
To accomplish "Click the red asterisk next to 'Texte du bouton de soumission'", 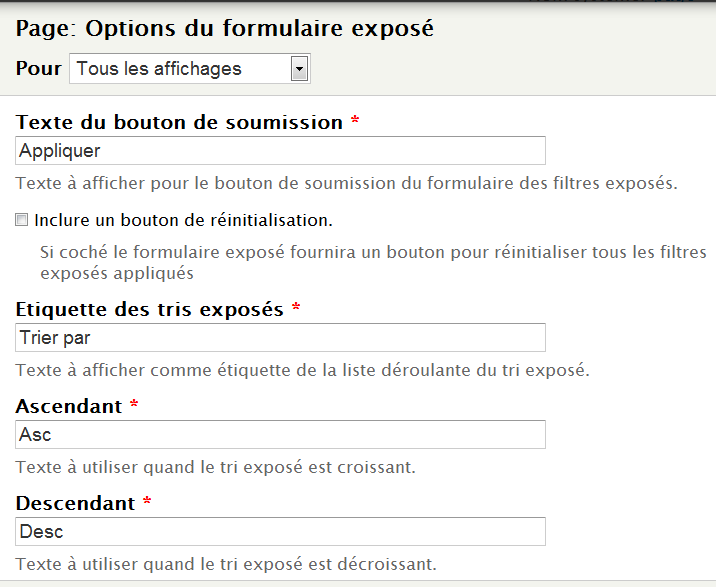I will pyautogui.click(x=355, y=122).
